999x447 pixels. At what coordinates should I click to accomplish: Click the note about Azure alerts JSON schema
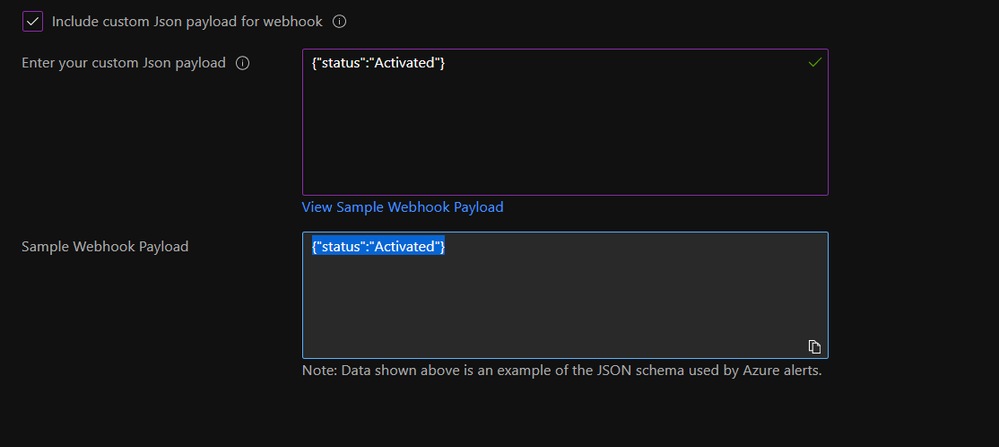(x=562, y=371)
